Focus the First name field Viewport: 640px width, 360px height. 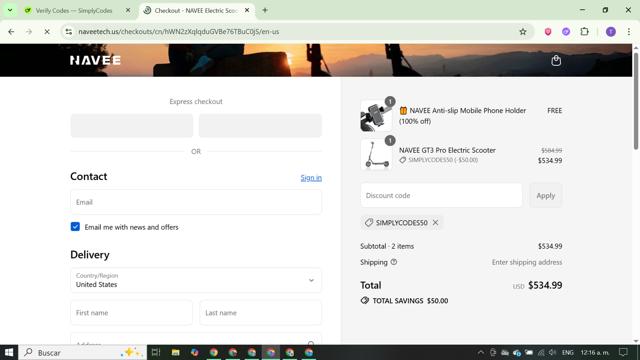(x=131, y=313)
